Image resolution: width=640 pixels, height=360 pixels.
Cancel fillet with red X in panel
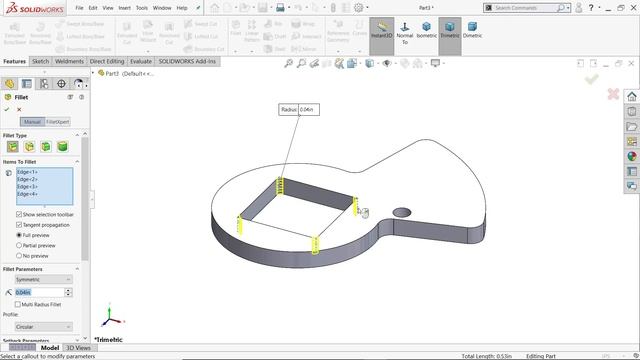(19, 109)
